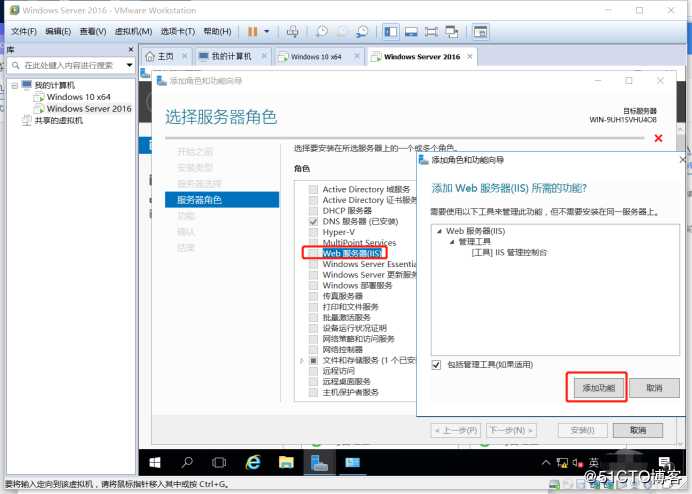Click the take snapshot clock icon

pyautogui.click(x=322, y=32)
